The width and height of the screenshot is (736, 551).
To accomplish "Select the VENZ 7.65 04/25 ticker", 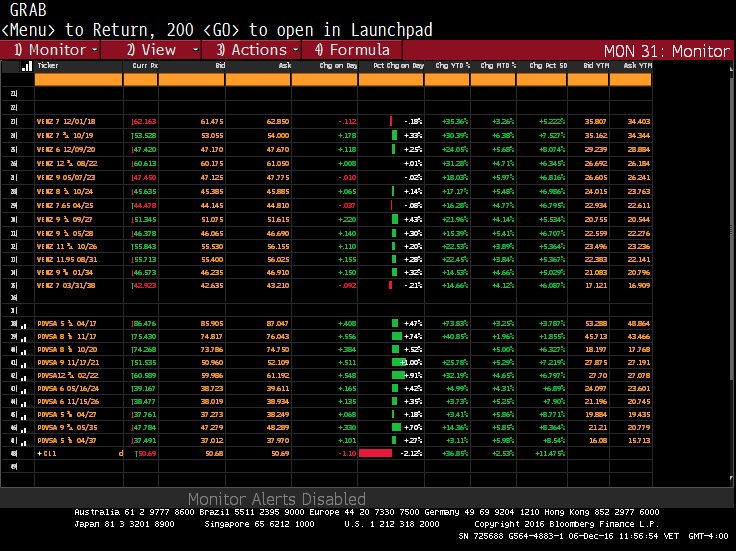I will click(65, 206).
